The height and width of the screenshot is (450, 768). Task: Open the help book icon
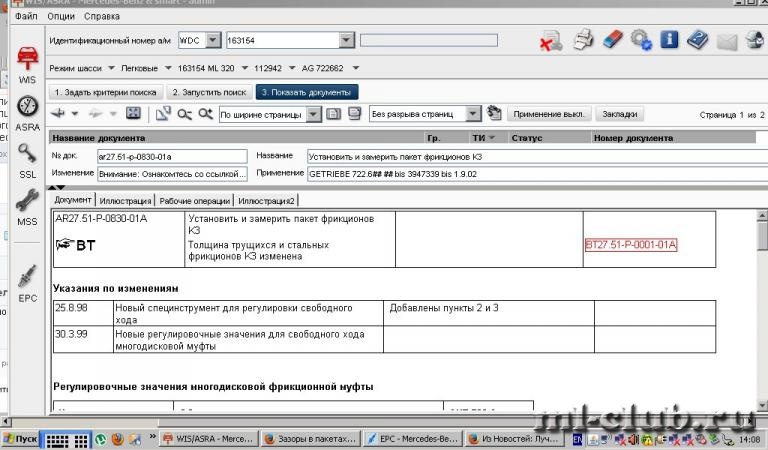point(697,40)
